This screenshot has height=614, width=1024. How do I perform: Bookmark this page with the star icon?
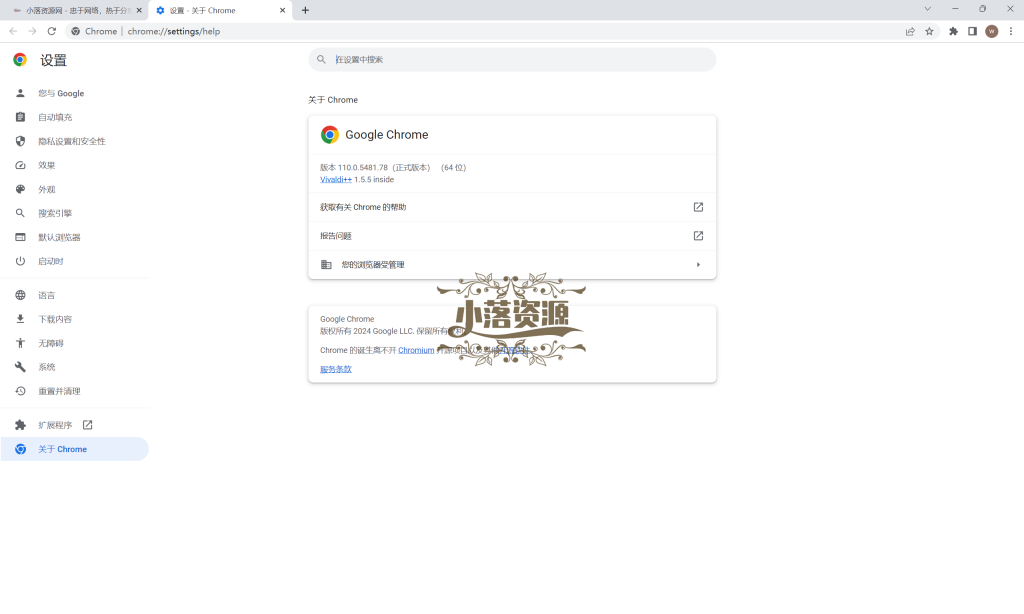point(929,31)
